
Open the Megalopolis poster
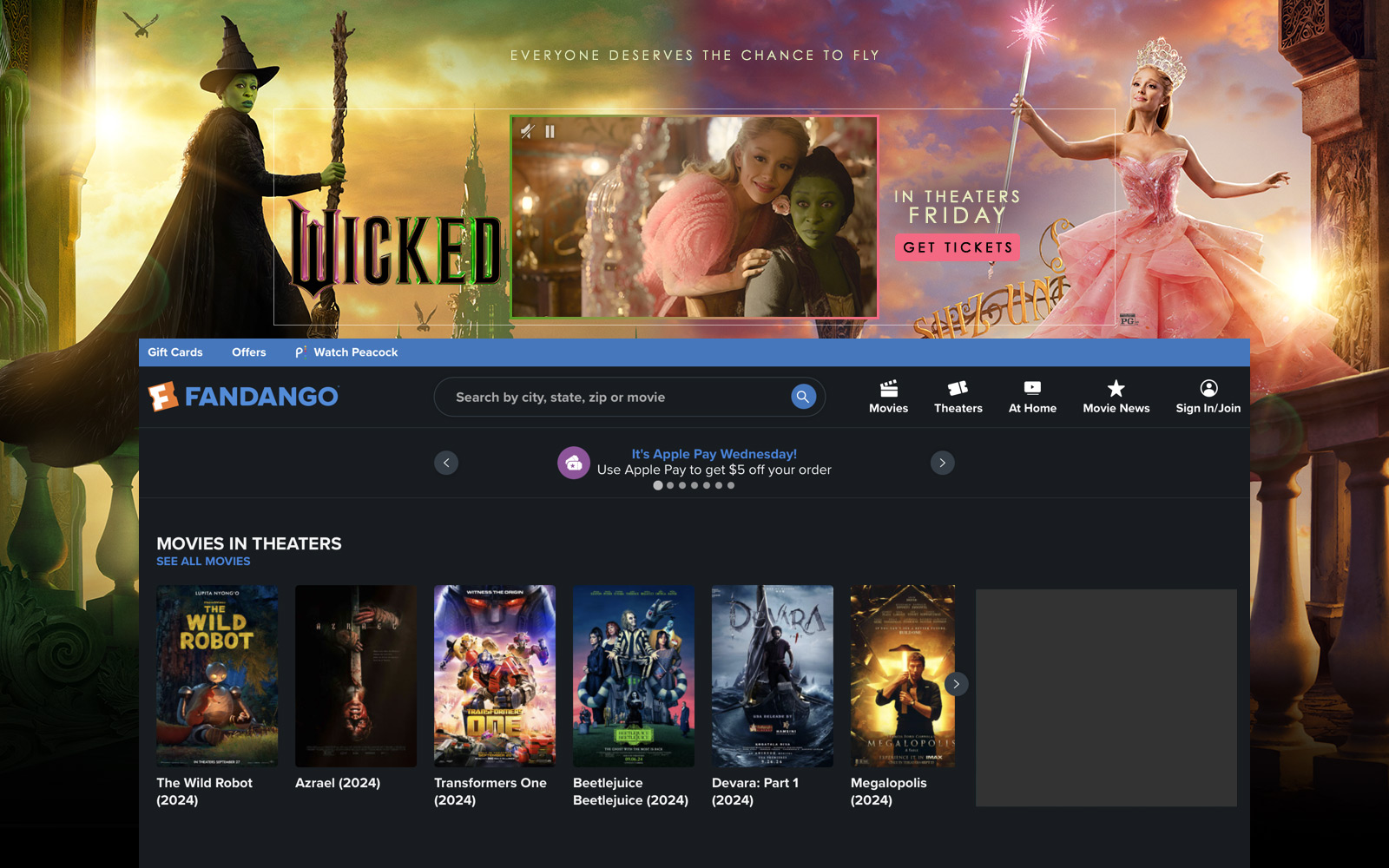(x=903, y=676)
